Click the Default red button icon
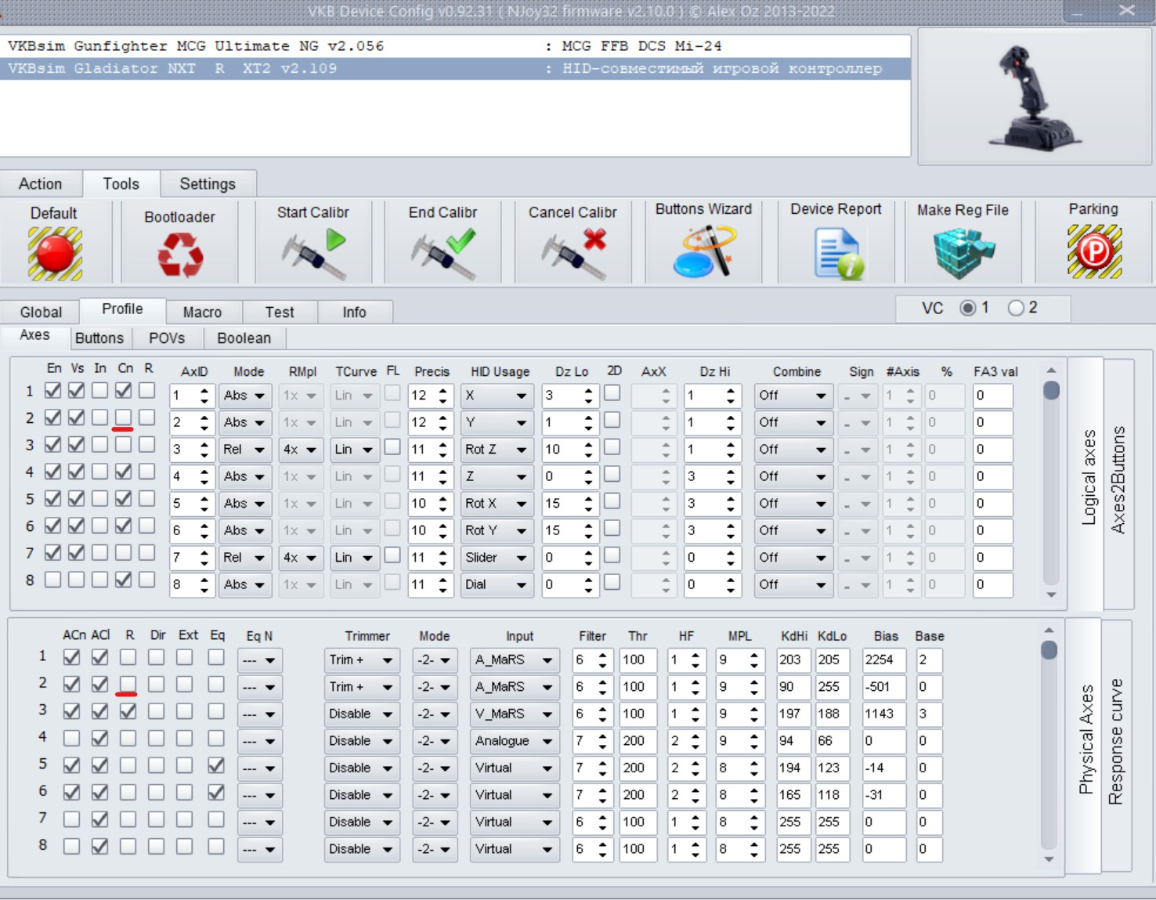Image resolution: width=1156 pixels, height=900 pixels. pos(55,254)
